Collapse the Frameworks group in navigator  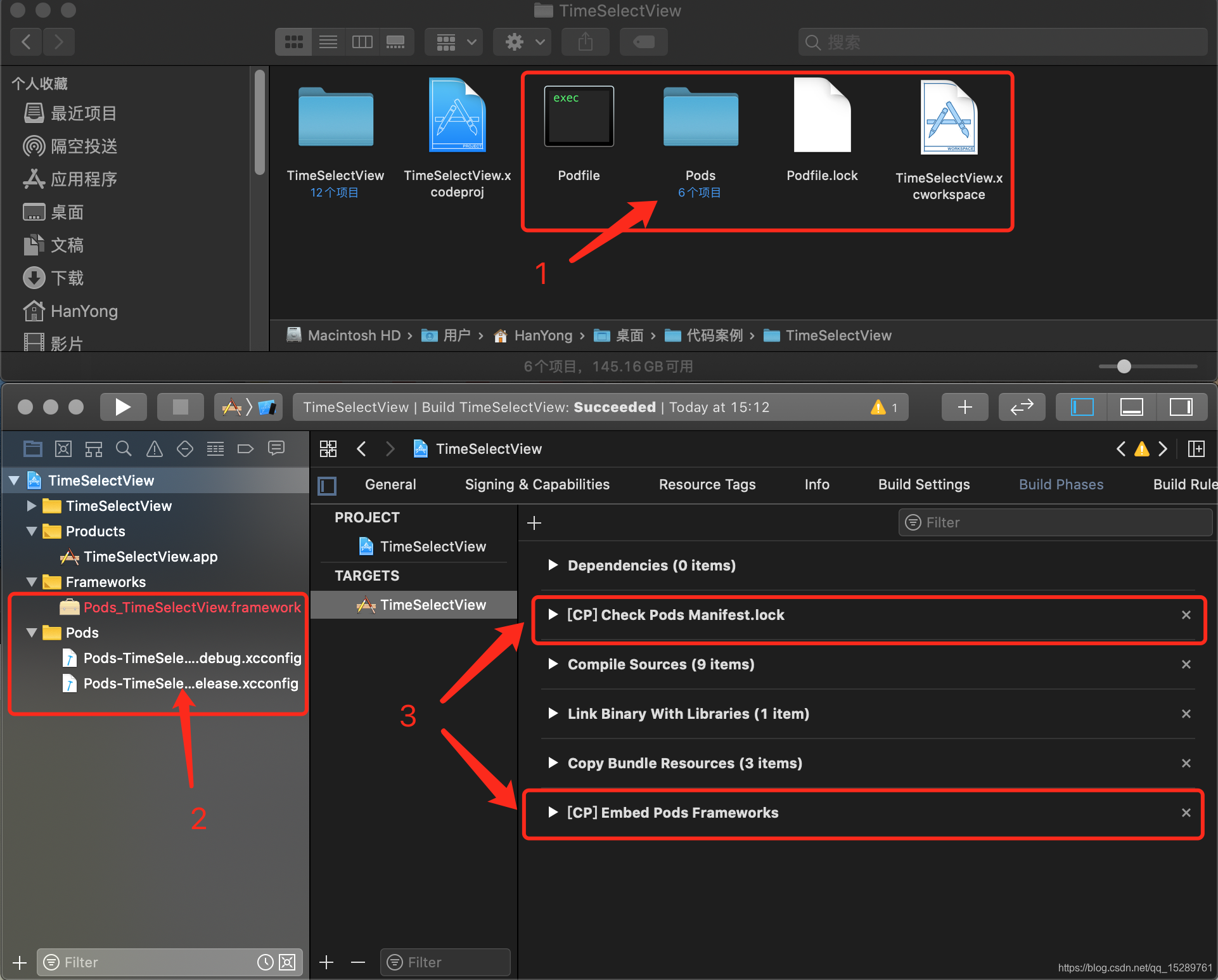click(32, 582)
